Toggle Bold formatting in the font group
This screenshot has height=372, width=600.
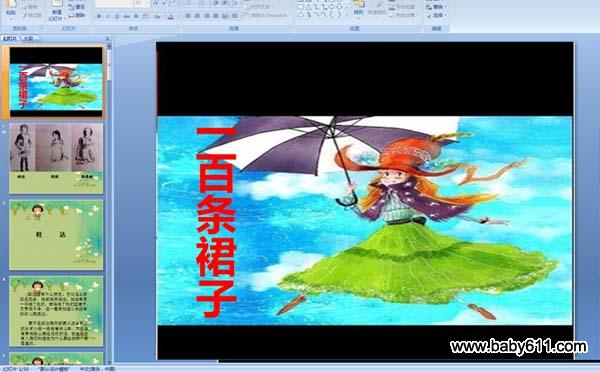(99, 16)
